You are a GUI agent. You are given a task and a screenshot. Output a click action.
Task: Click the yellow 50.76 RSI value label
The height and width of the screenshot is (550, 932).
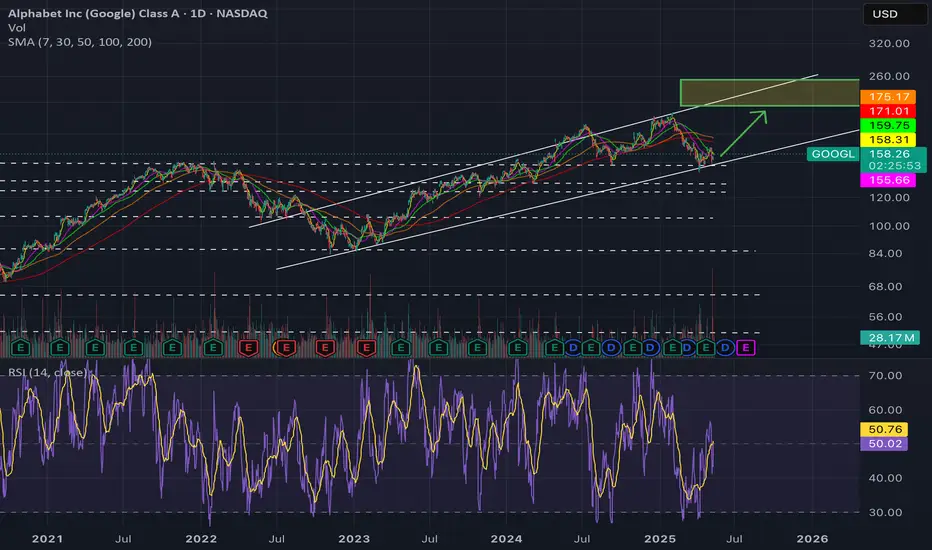pyautogui.click(x=884, y=429)
